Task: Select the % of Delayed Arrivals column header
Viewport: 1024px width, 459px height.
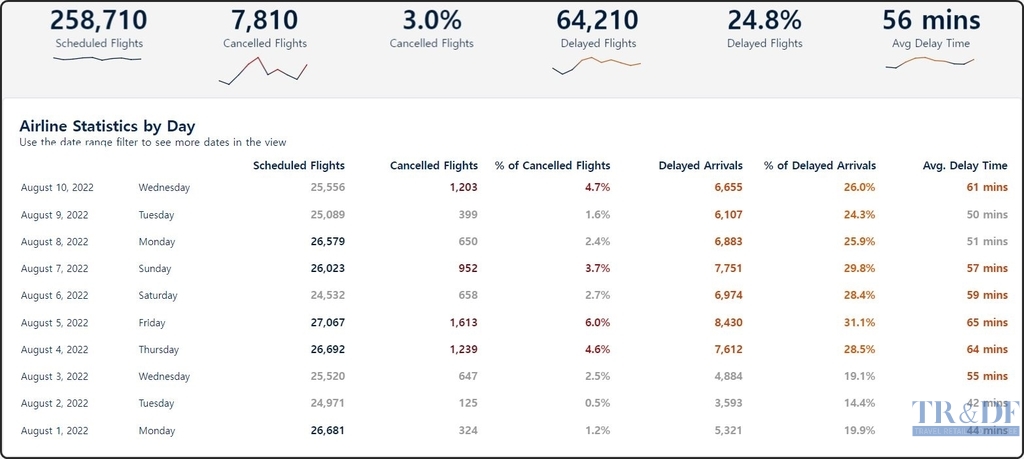Action: 819,166
